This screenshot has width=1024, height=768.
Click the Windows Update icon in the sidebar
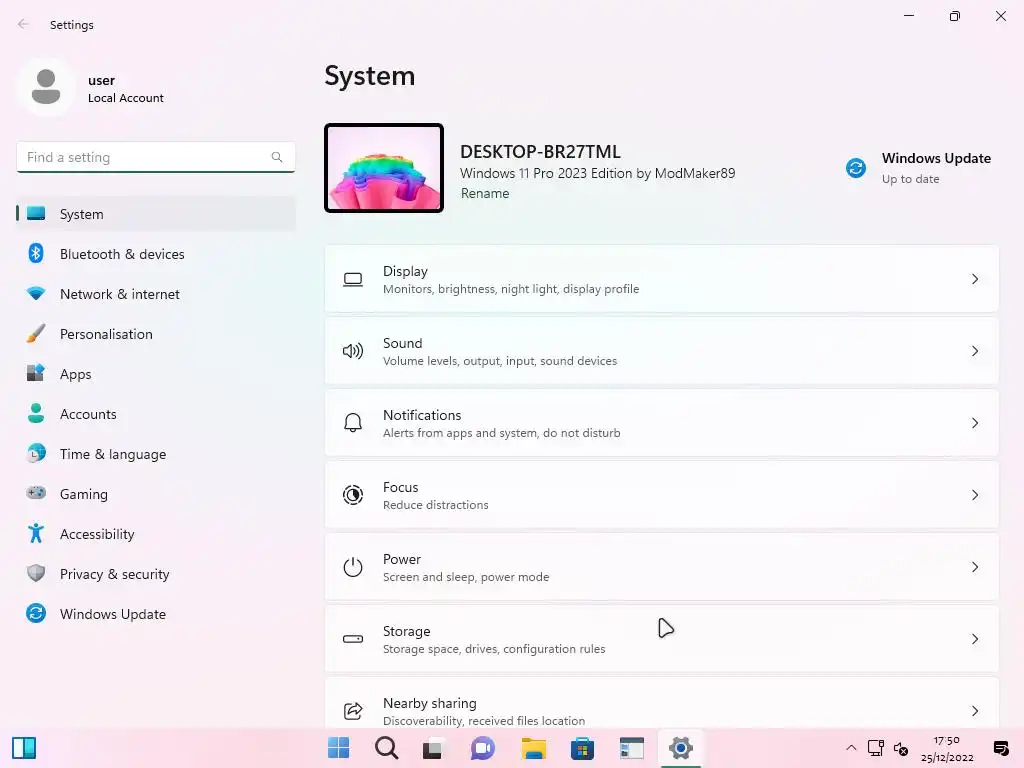click(36, 613)
